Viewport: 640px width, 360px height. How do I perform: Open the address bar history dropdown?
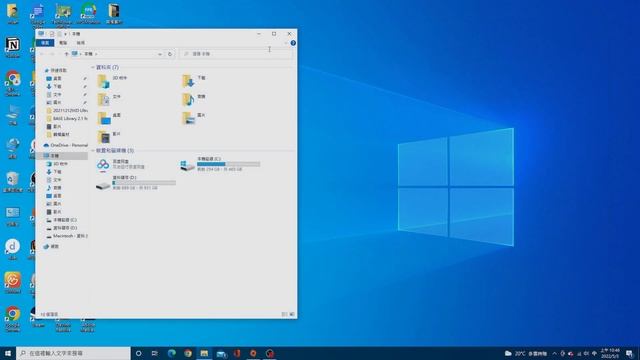[160, 54]
